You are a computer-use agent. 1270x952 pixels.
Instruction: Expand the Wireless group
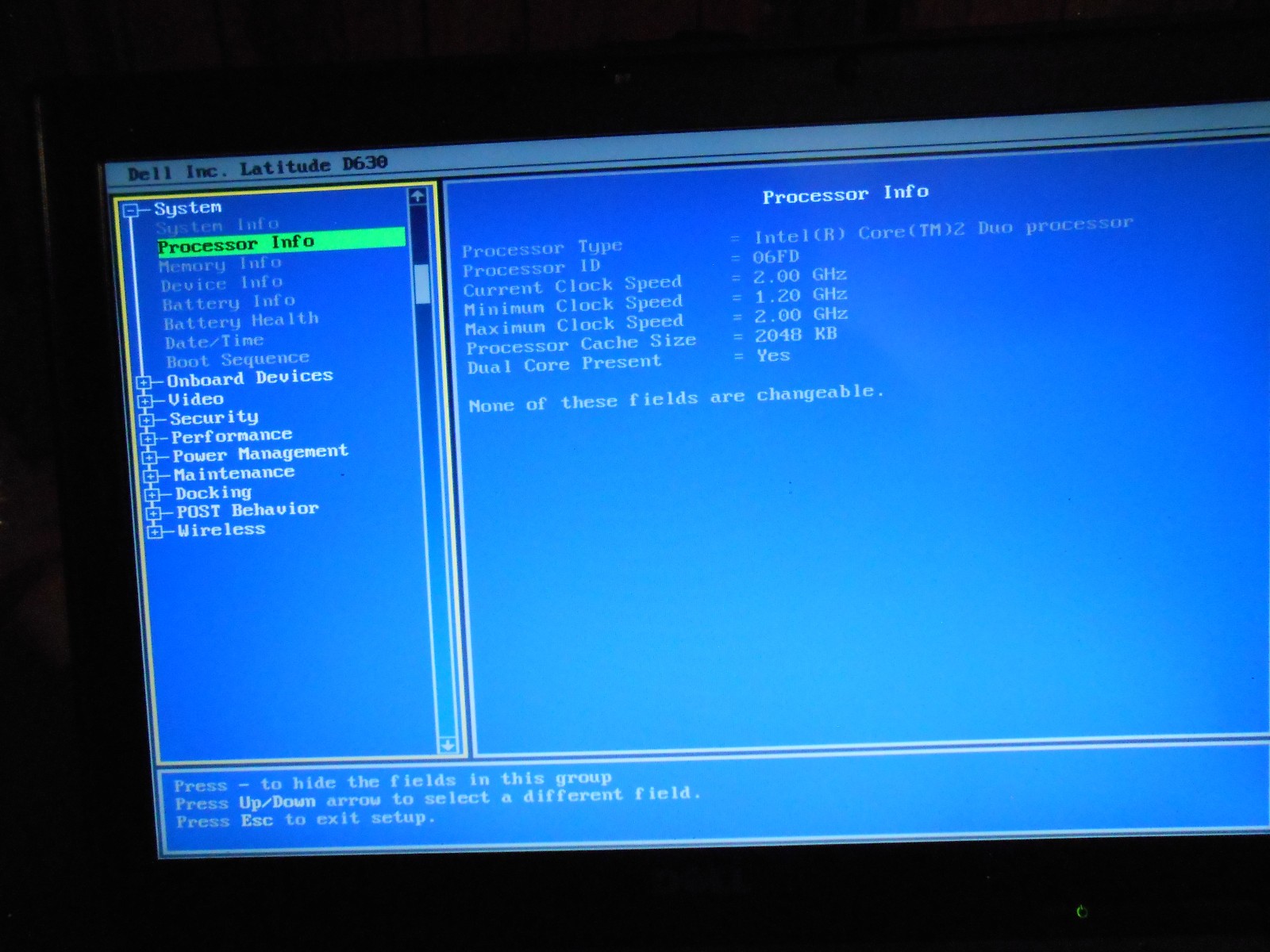click(x=156, y=531)
